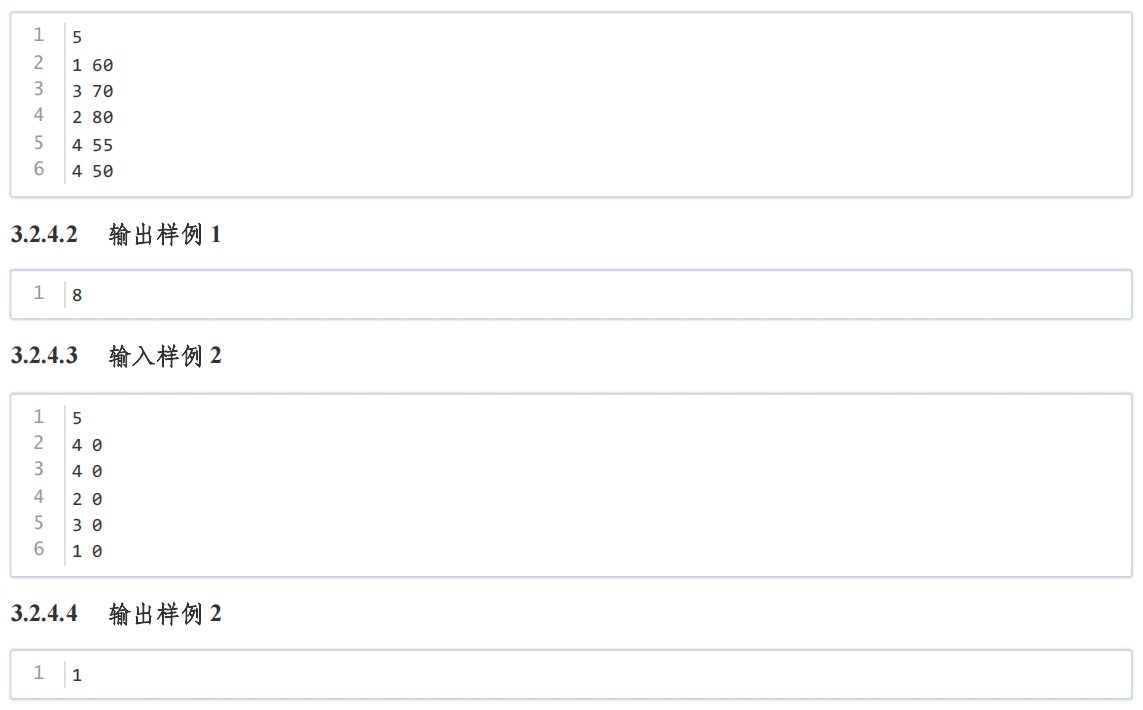
Task: Click the heading 3.2.4.2 输出样例 1
Action: click(x=116, y=235)
